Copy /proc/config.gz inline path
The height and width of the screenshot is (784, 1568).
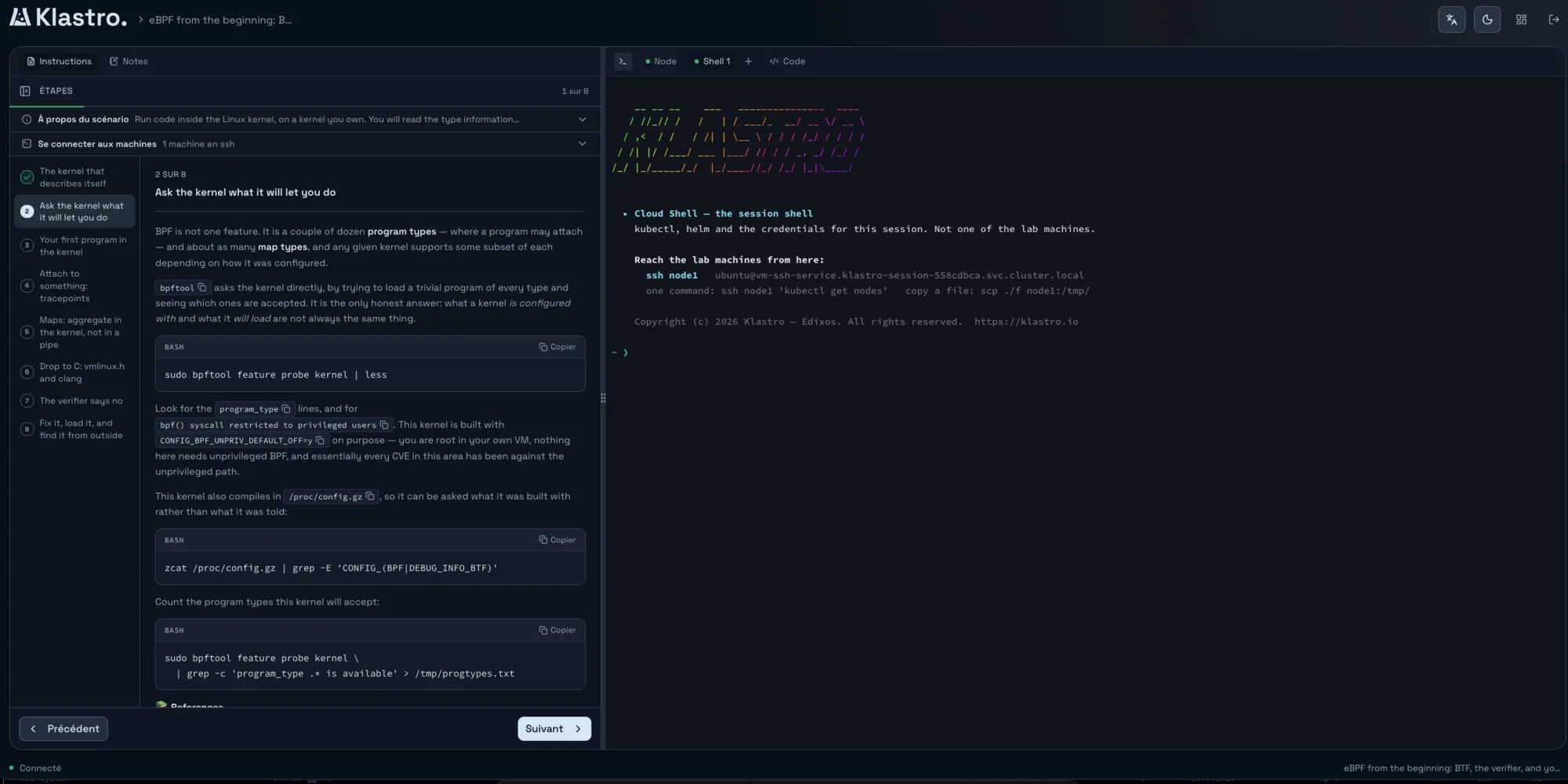[x=370, y=496]
